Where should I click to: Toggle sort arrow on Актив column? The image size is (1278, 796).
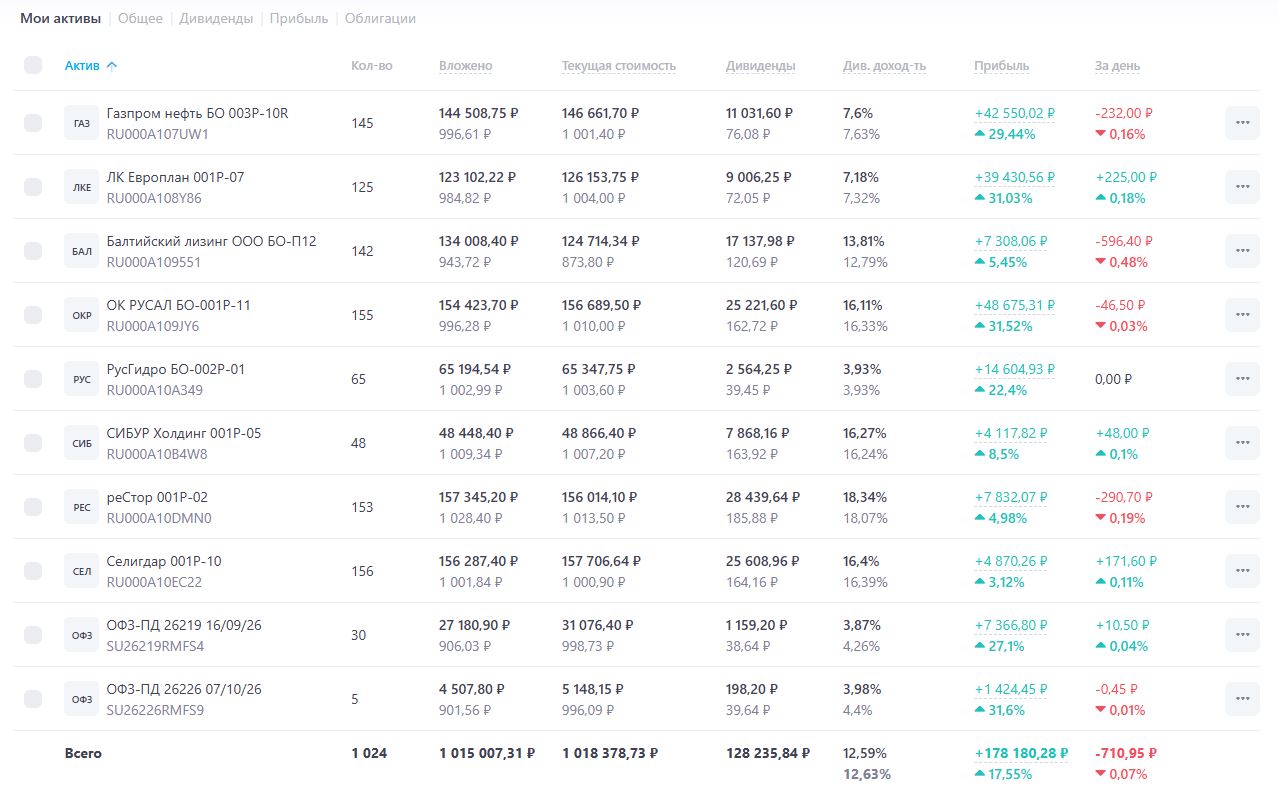coord(112,66)
